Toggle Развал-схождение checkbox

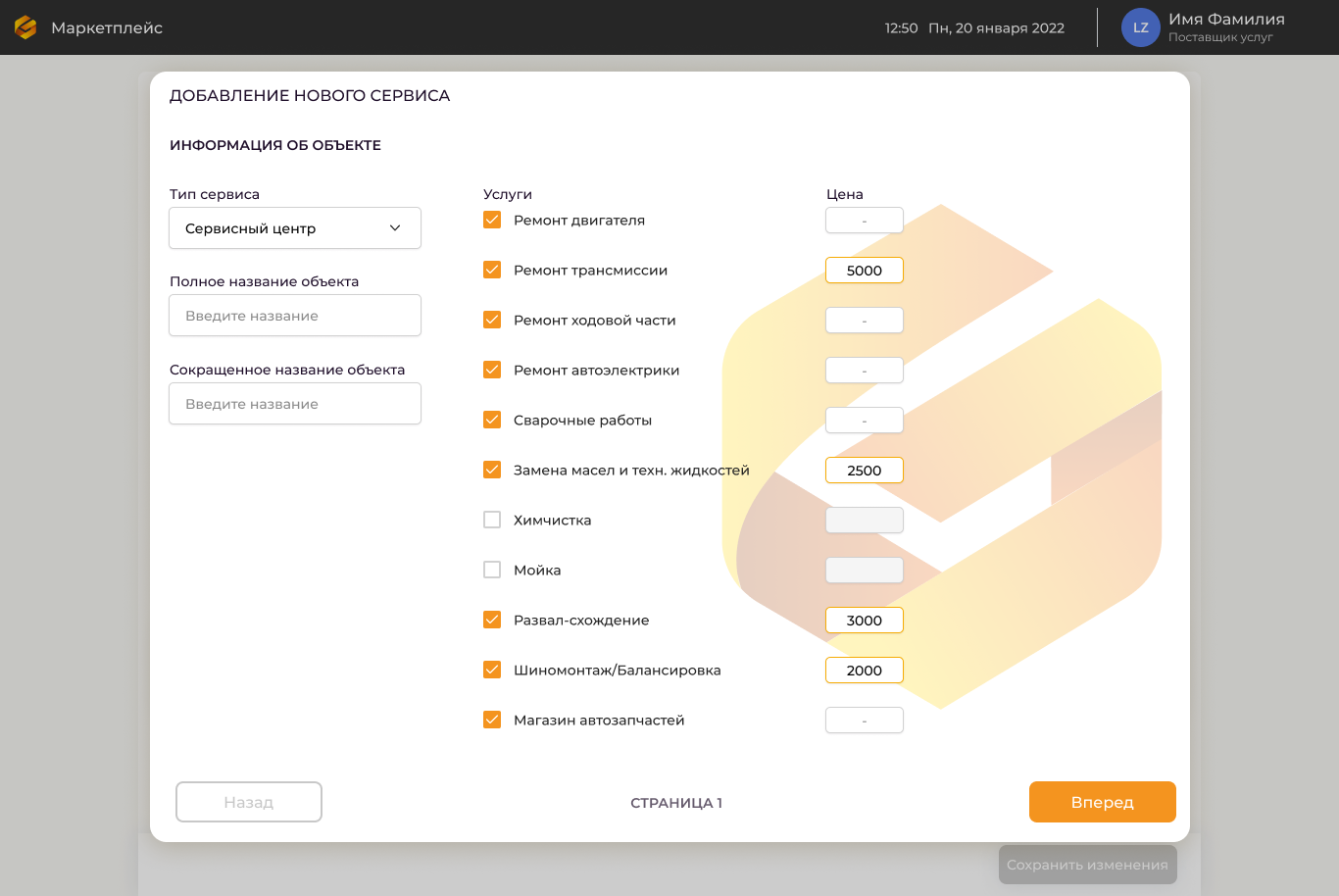point(492,621)
